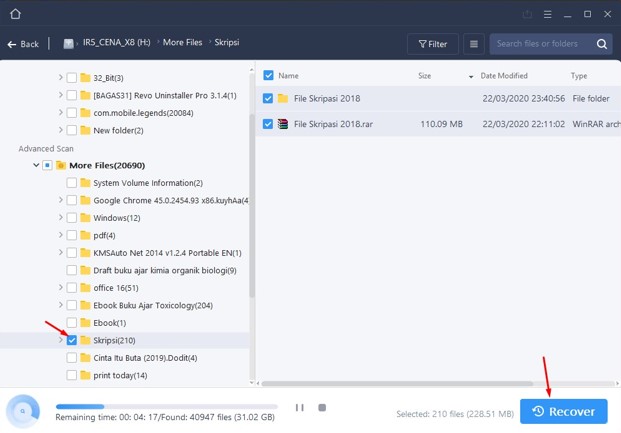This screenshot has height=433, width=621.
Task: Click the search magnifier icon
Action: [602, 44]
